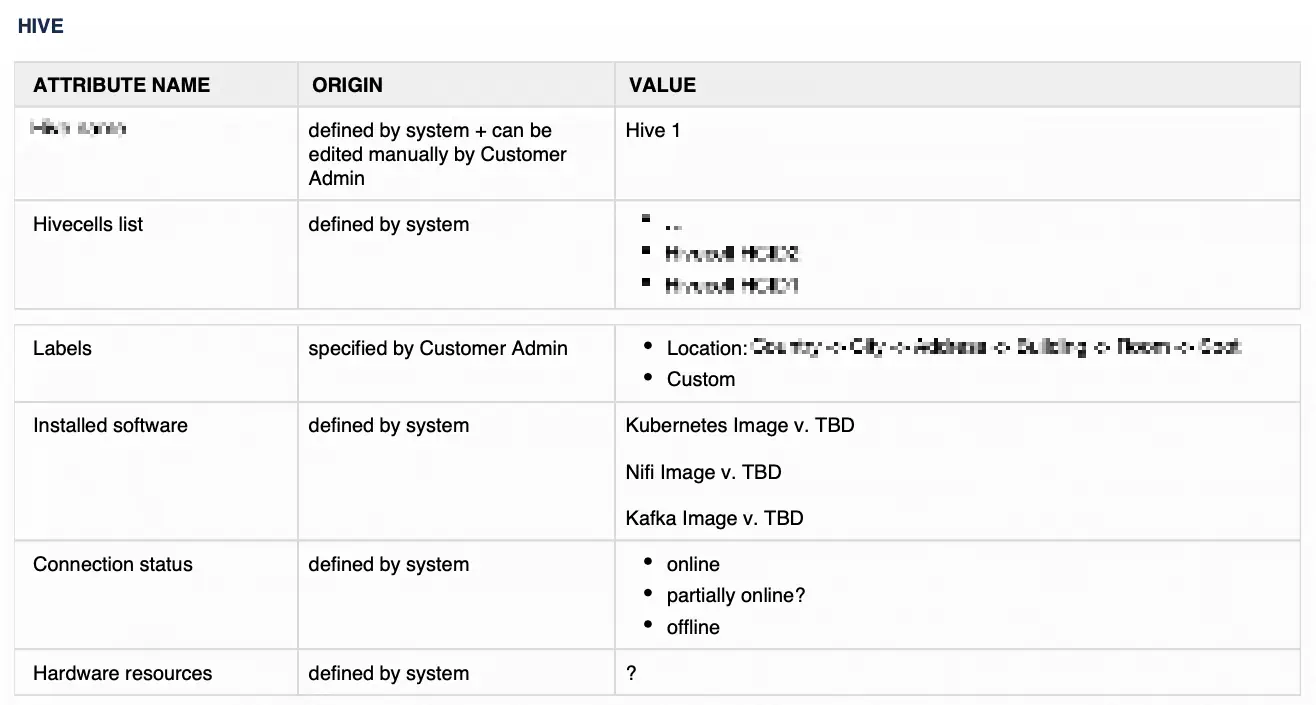Select the 'Labels' attribute cell
1316x705 pixels.
pyautogui.click(x=62, y=349)
